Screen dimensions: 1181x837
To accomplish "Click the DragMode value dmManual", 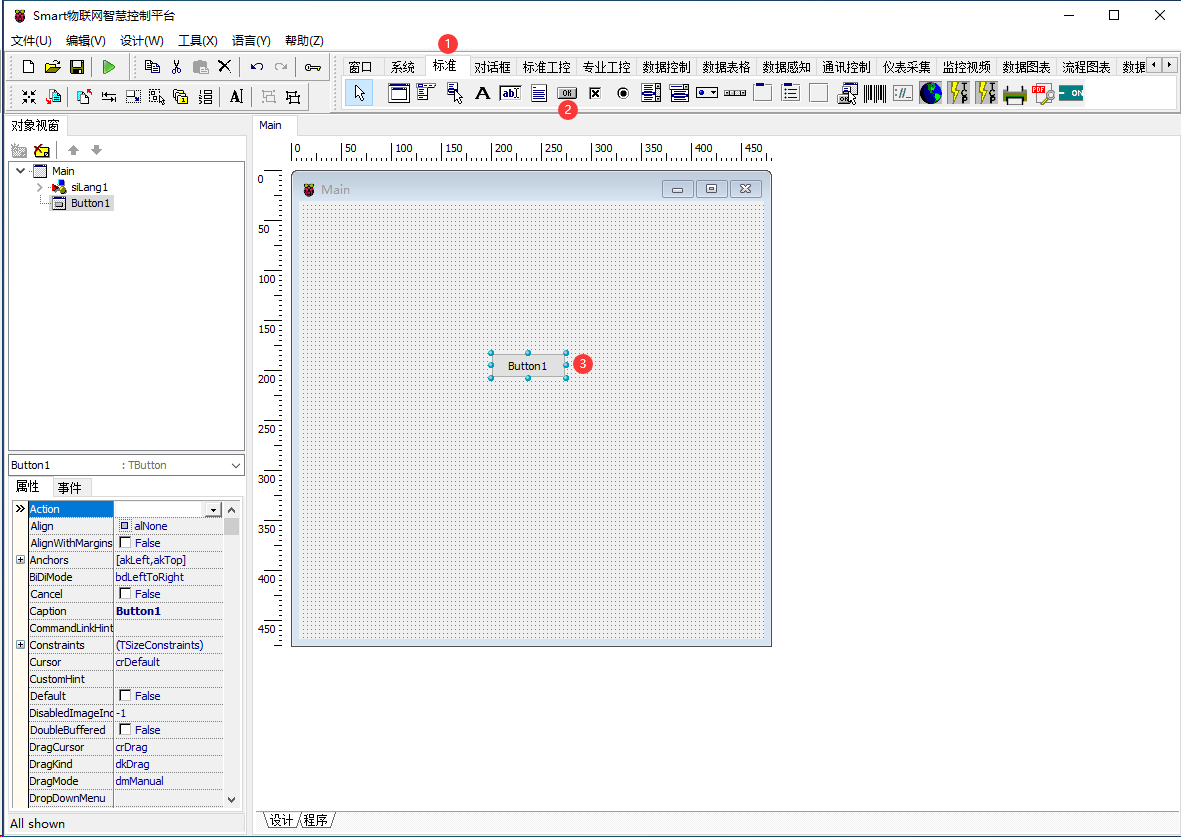I will (x=139, y=781).
